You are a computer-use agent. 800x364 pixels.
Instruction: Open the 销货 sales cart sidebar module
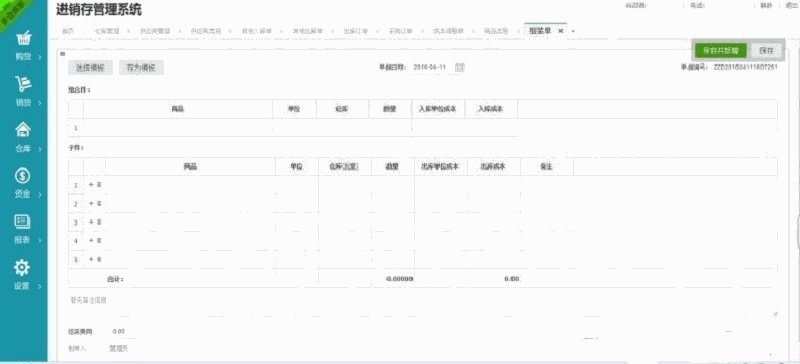coord(23,91)
